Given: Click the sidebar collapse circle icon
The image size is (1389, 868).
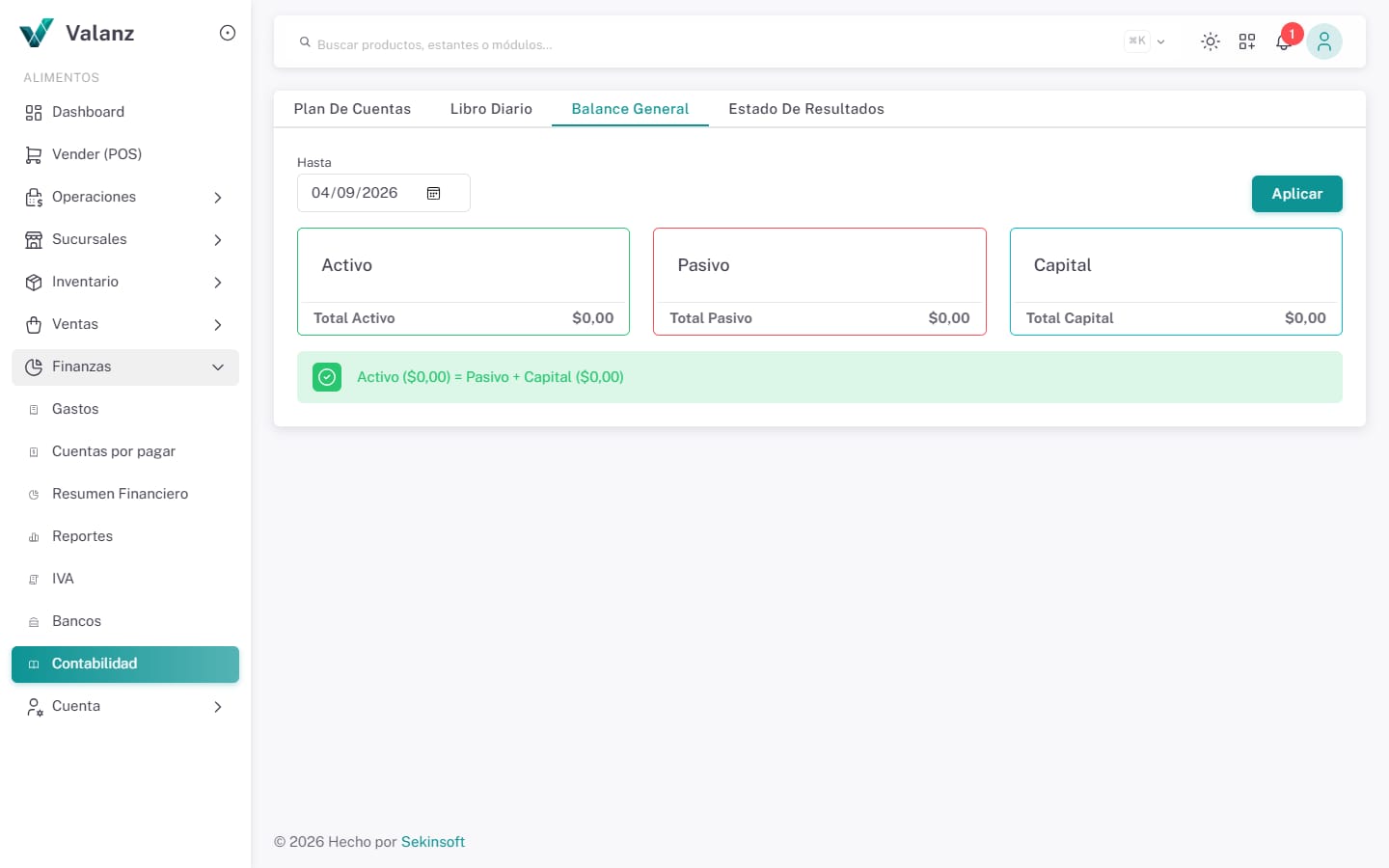Looking at the screenshot, I should [x=228, y=33].
